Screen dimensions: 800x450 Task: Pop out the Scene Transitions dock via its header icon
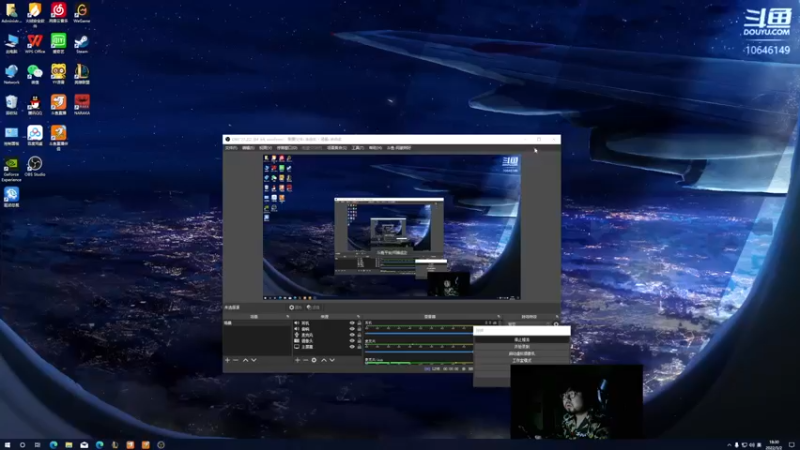tap(557, 317)
